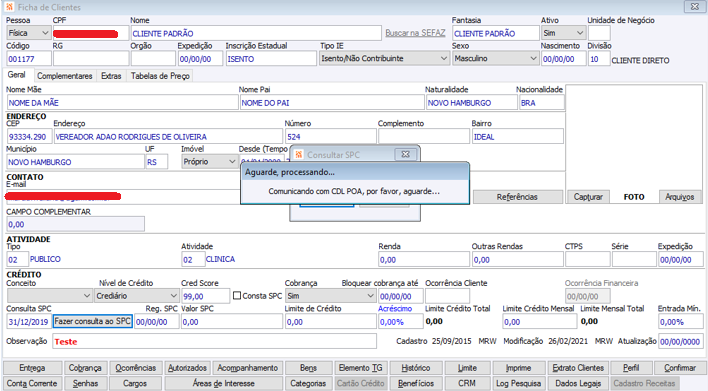The image size is (708, 391).
Task: Click the Consultar SPC dialog icon
Action: tap(298, 154)
